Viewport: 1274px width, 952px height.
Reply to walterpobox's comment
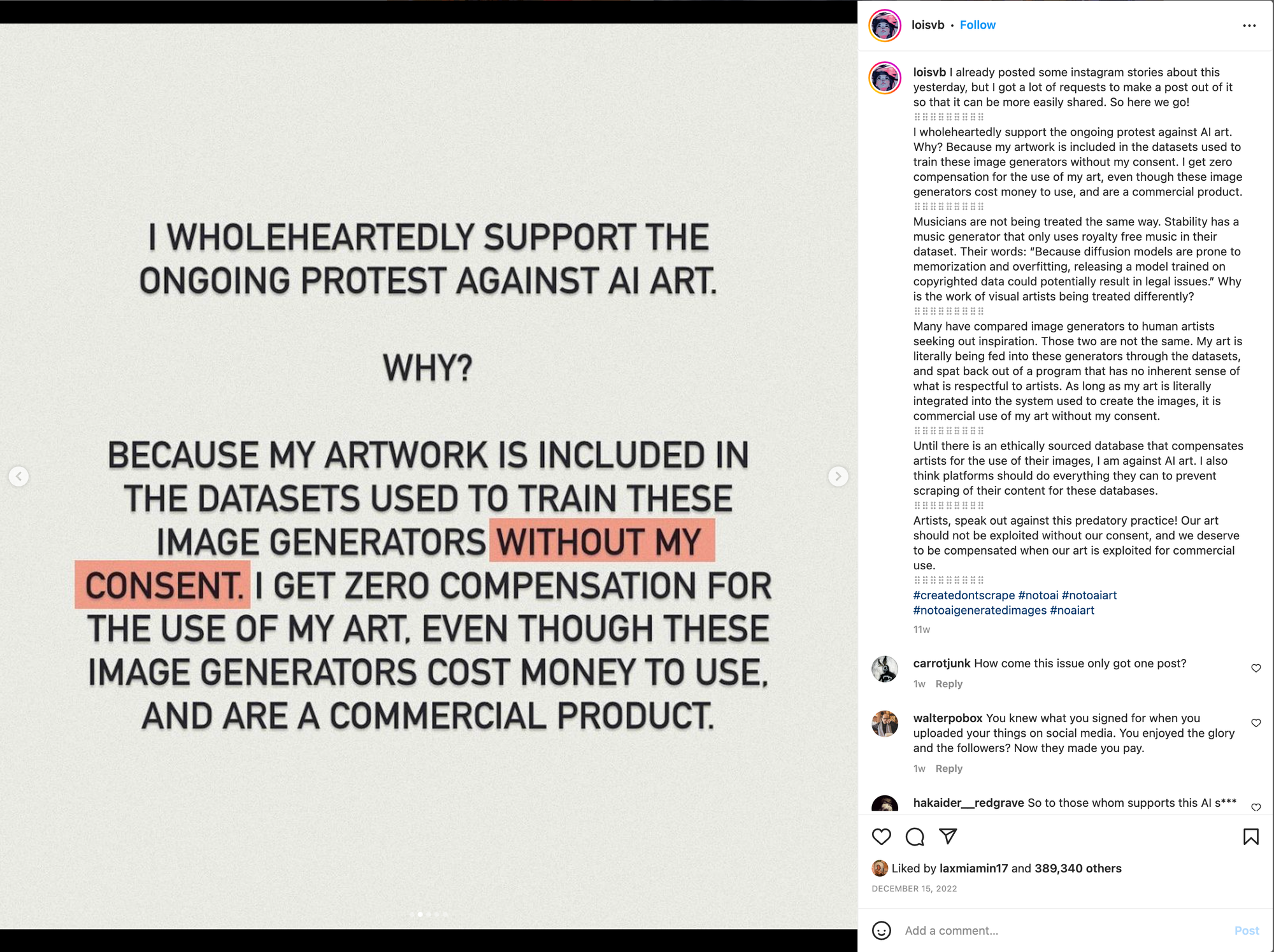tap(948, 768)
